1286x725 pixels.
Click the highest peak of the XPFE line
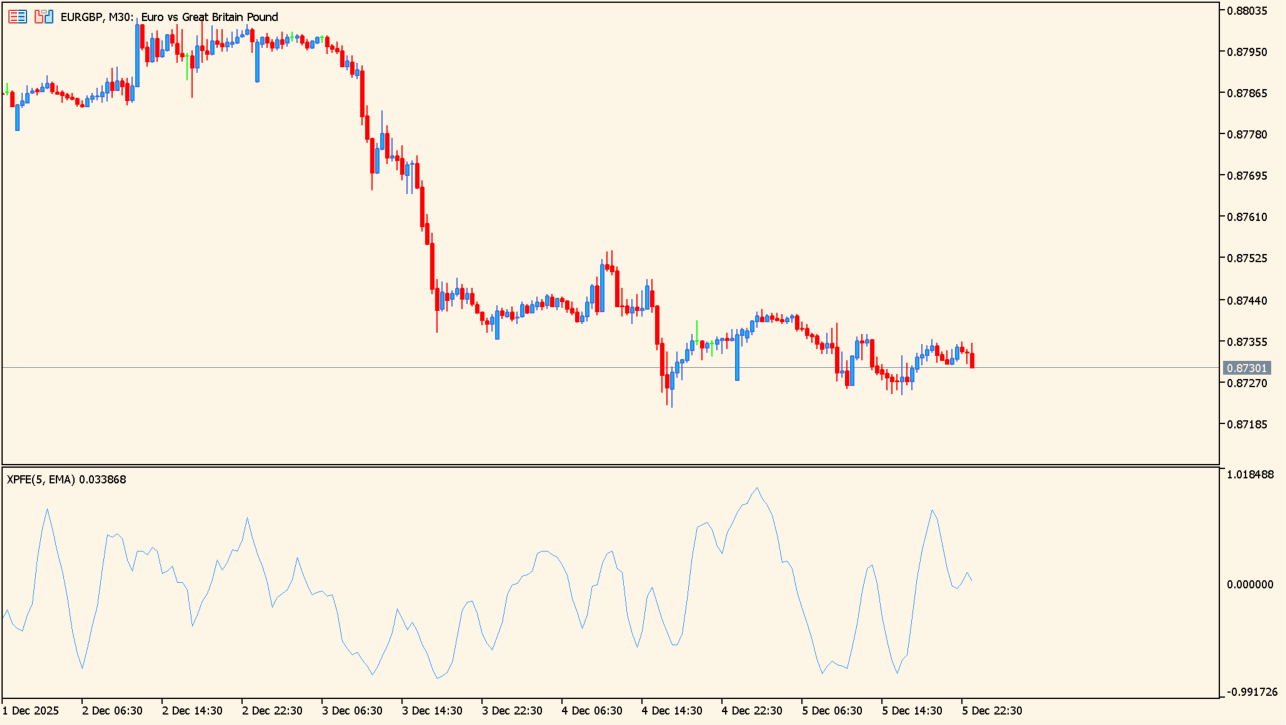tap(757, 489)
